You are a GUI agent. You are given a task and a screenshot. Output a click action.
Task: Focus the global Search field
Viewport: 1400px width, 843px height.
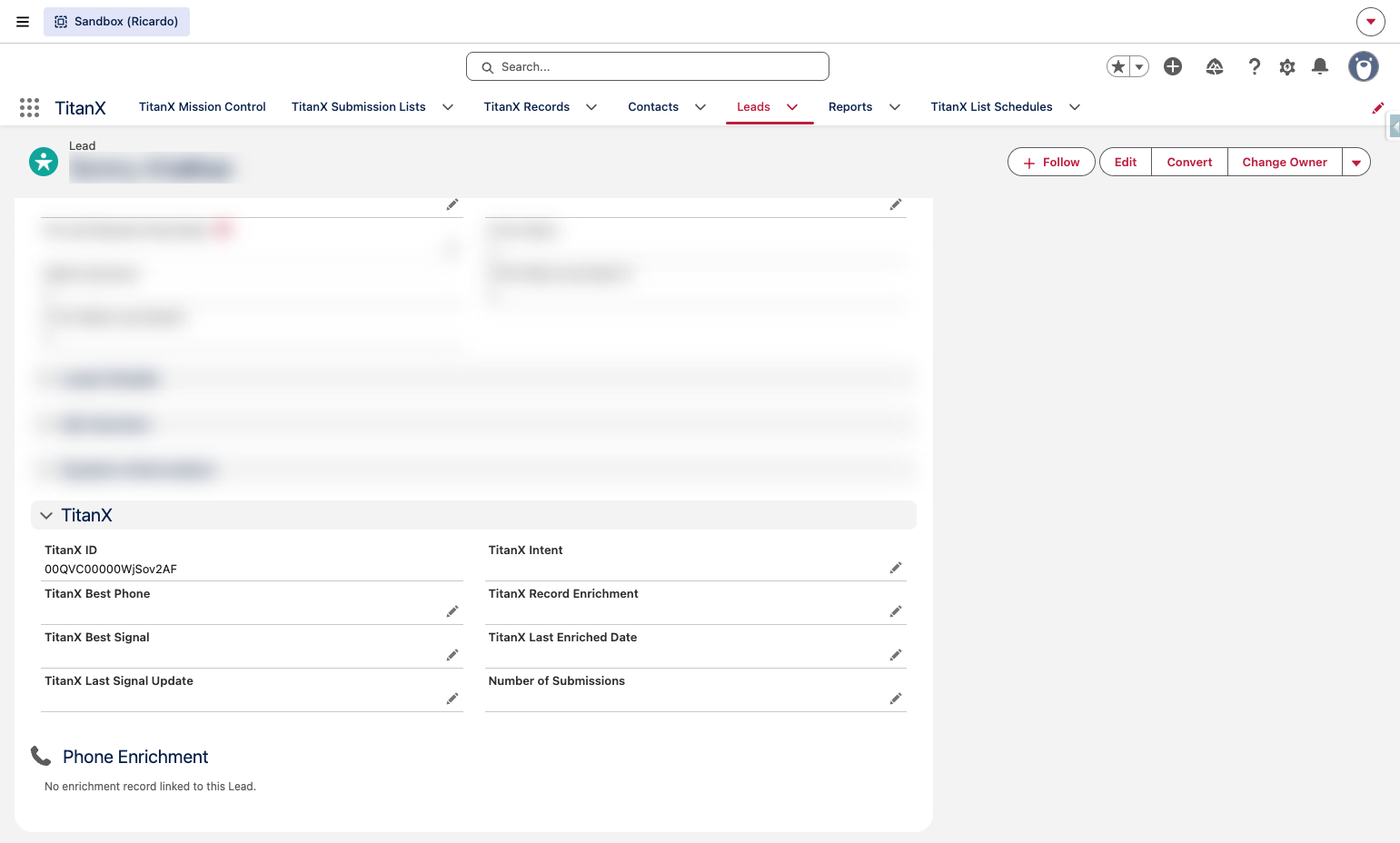coord(648,66)
